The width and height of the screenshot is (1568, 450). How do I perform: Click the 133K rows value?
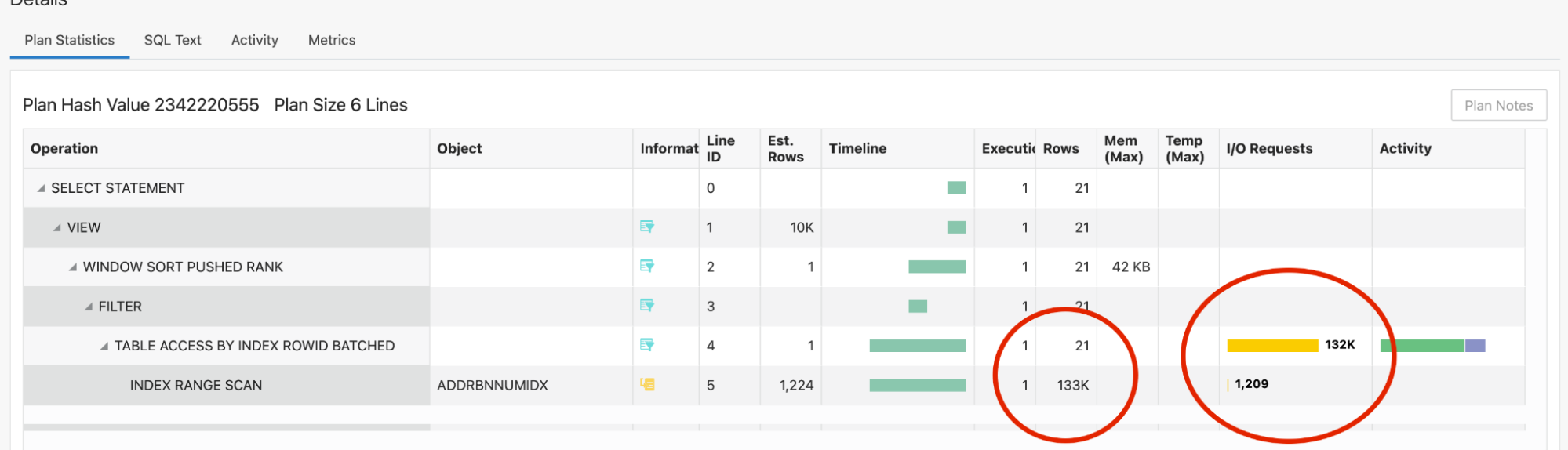point(1072,385)
